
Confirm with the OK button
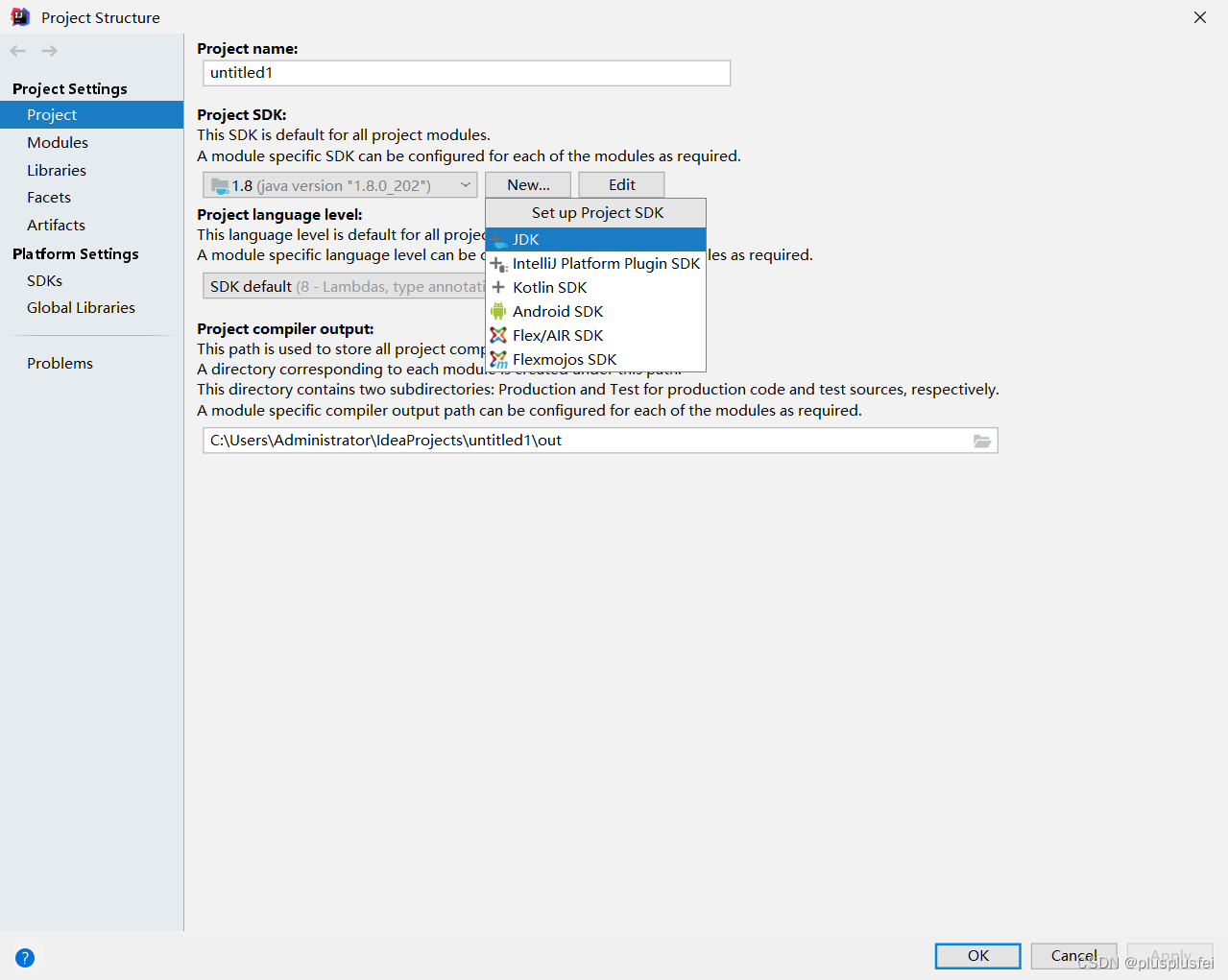(977, 956)
